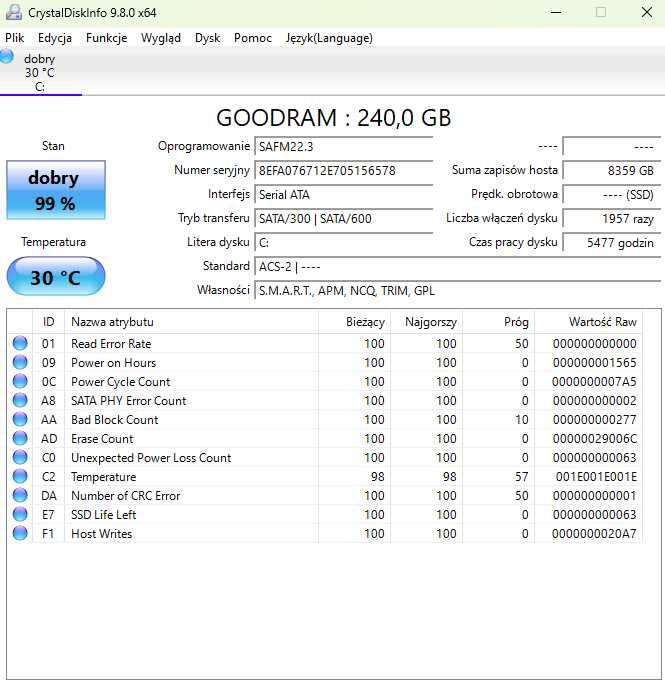Click threshold value 57 in Temperature row

521,477
